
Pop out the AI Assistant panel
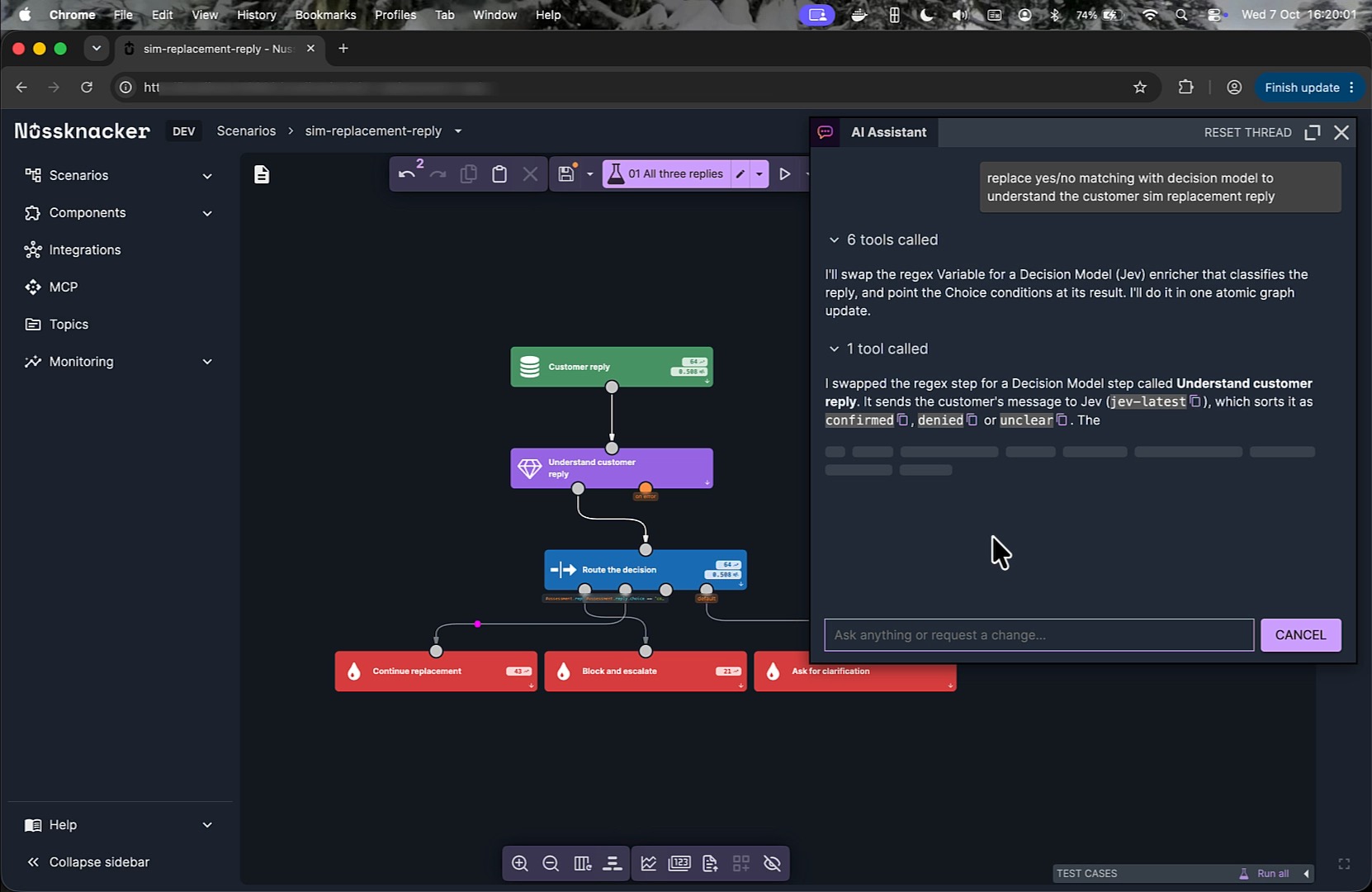coord(1313,132)
